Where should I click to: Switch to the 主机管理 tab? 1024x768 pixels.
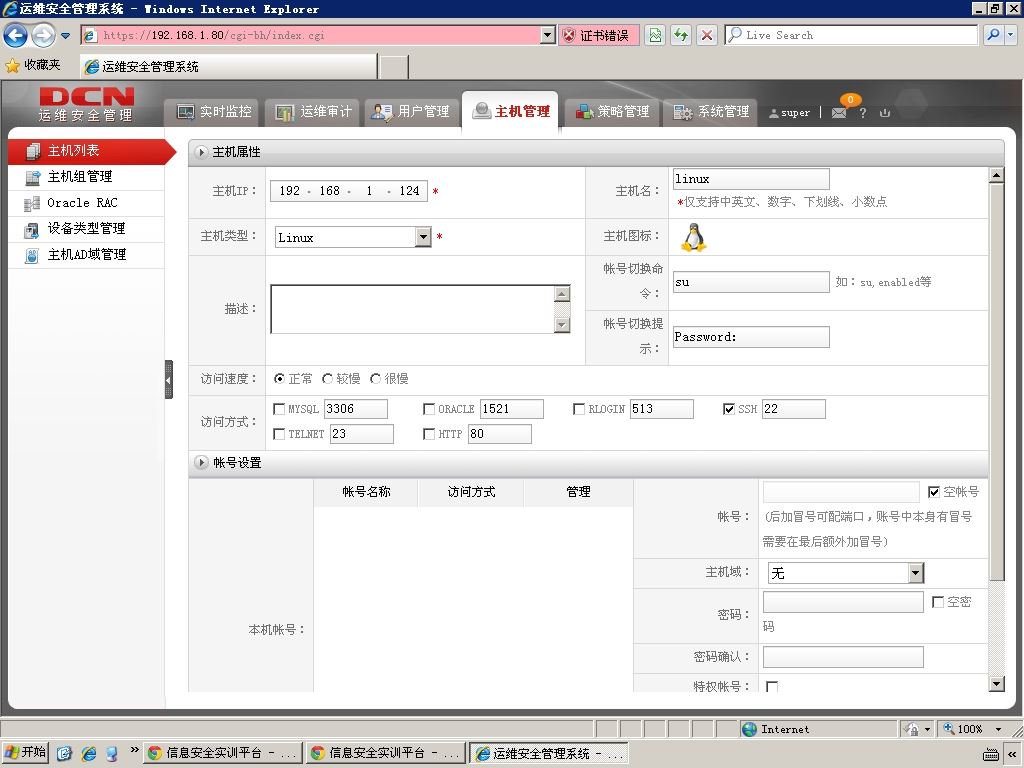tap(510, 112)
